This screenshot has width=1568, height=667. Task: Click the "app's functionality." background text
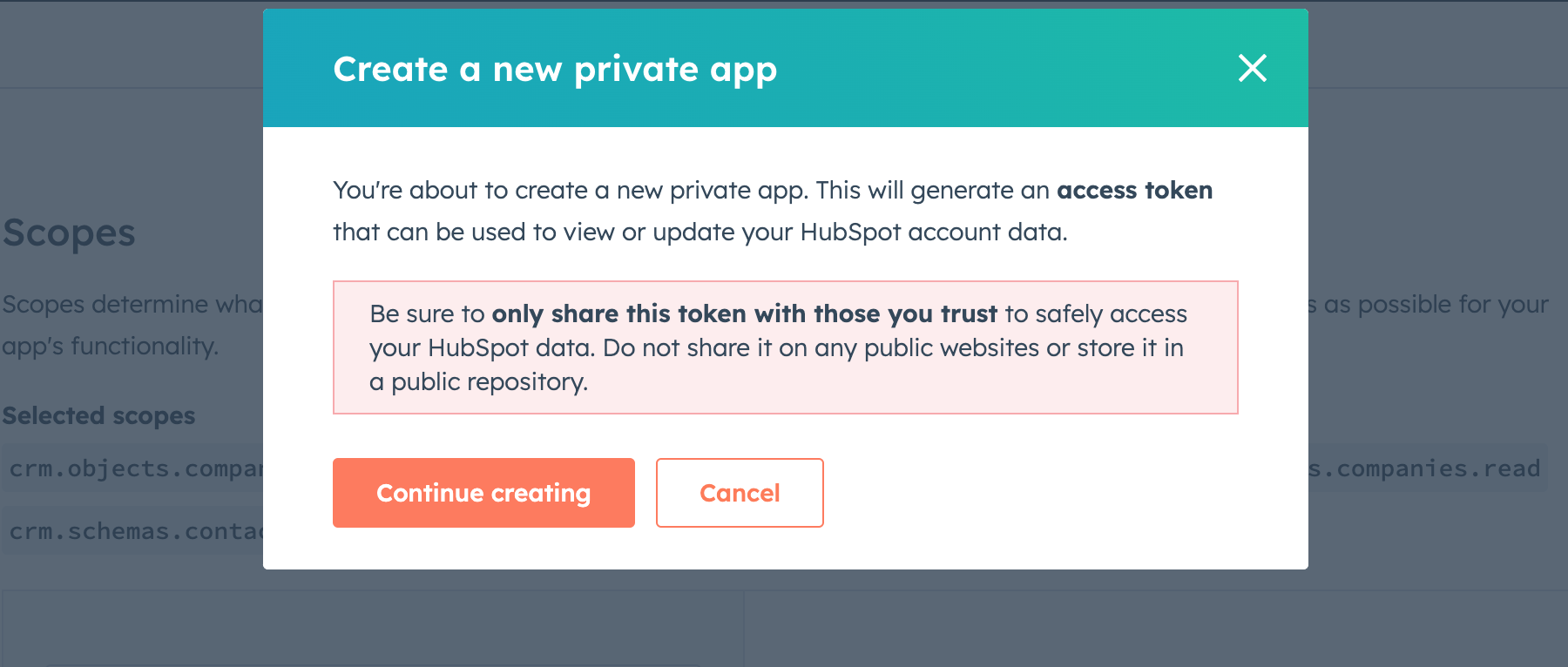(110, 346)
